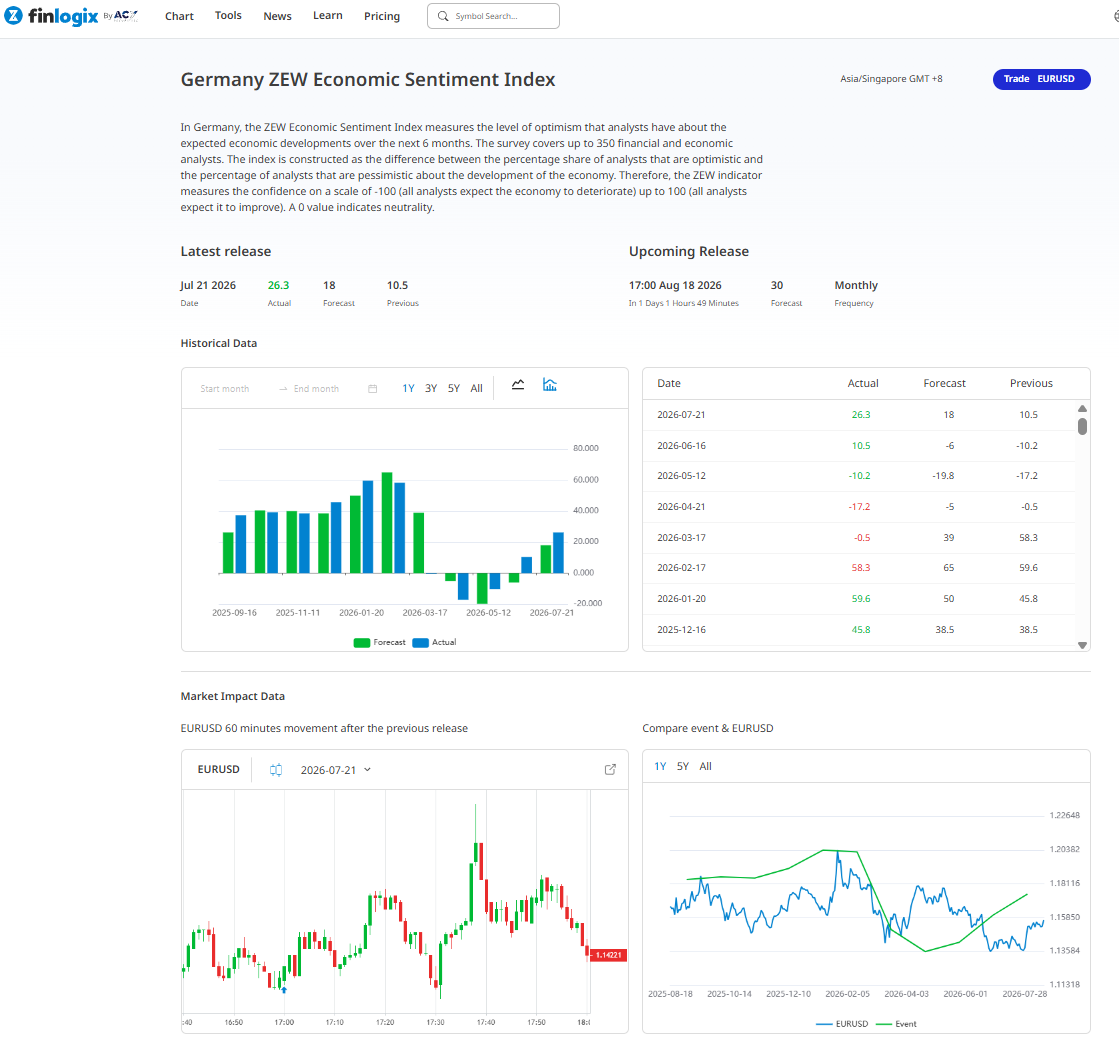The image size is (1119, 1057).
Task: Open the Tools menu dropdown
Action: coord(228,16)
